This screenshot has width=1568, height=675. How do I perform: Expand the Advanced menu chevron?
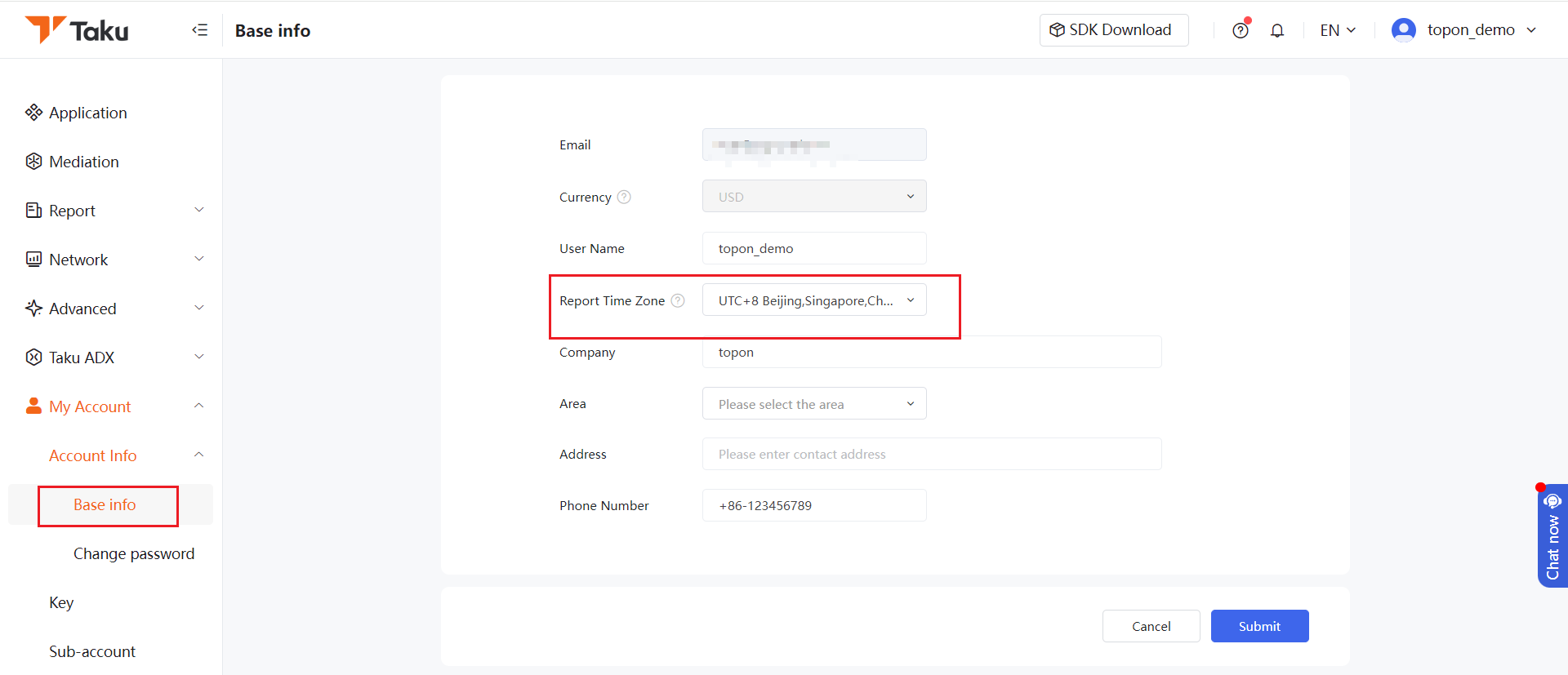pos(199,308)
